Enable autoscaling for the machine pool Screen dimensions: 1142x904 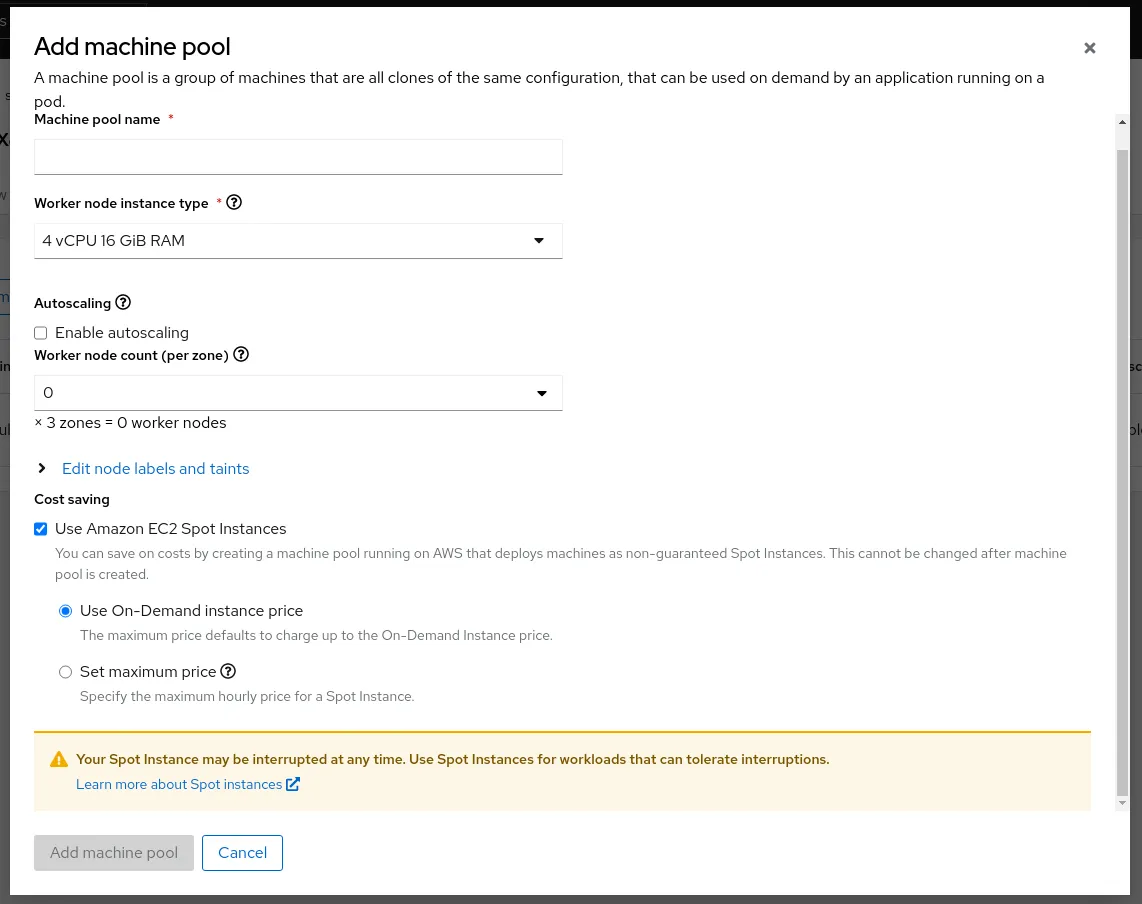point(40,332)
